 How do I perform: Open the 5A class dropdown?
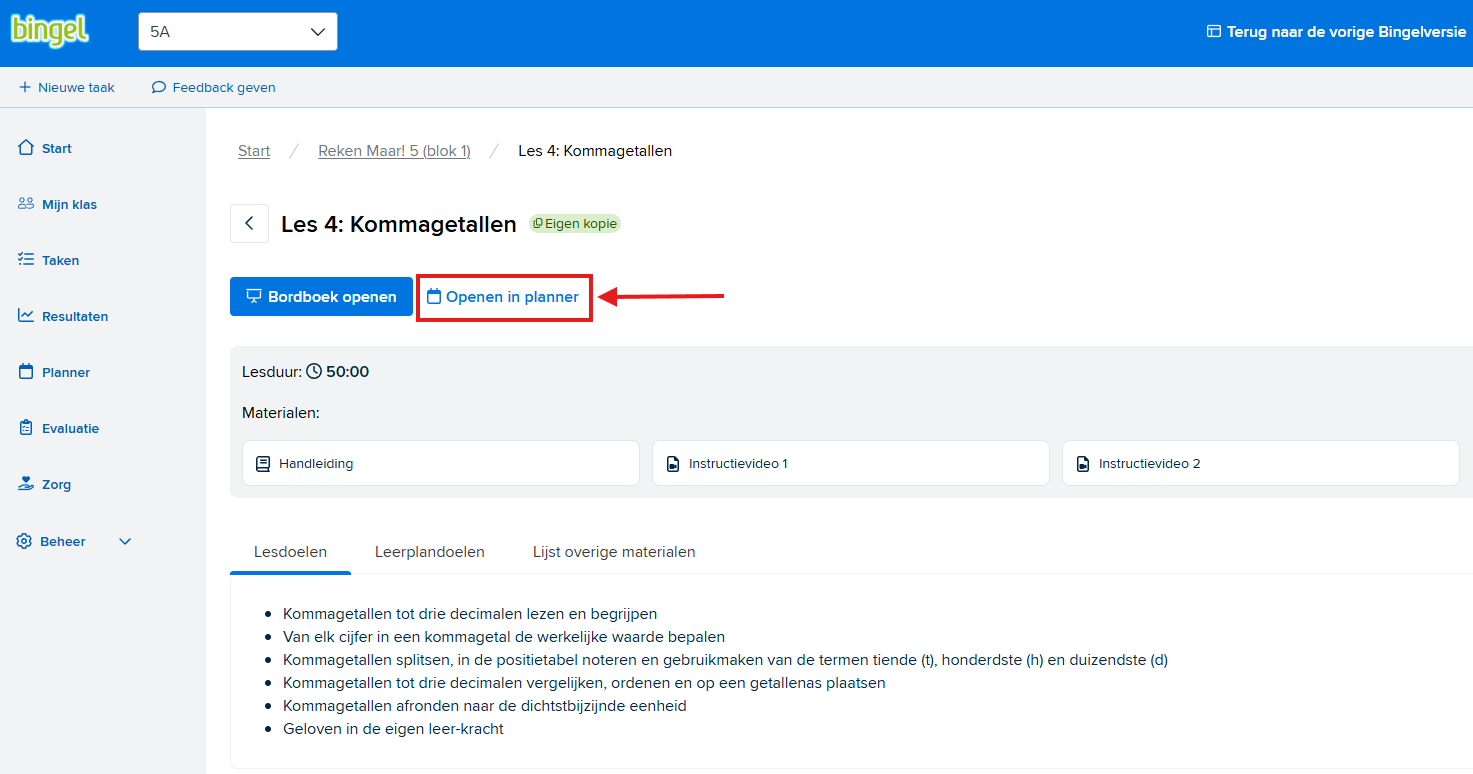pyautogui.click(x=237, y=32)
